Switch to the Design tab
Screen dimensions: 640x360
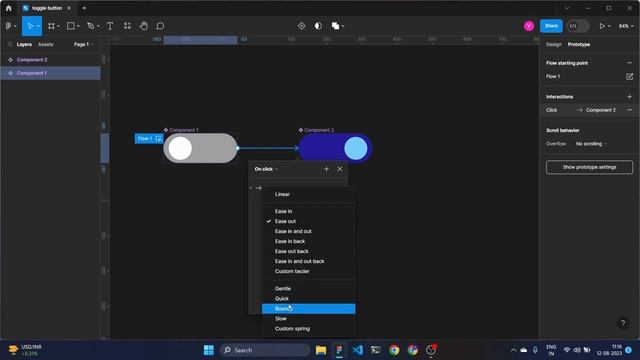tap(553, 44)
